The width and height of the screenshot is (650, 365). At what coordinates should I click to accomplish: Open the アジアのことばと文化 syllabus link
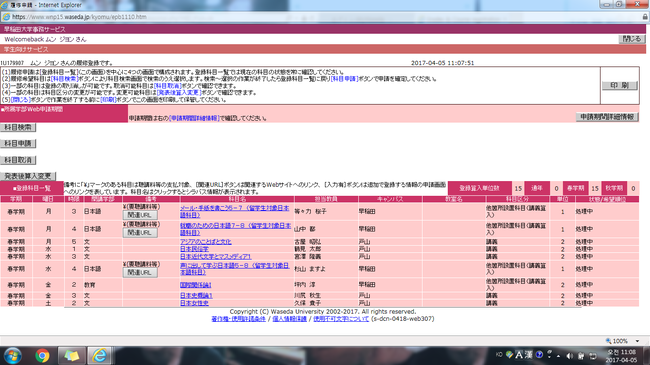point(206,241)
